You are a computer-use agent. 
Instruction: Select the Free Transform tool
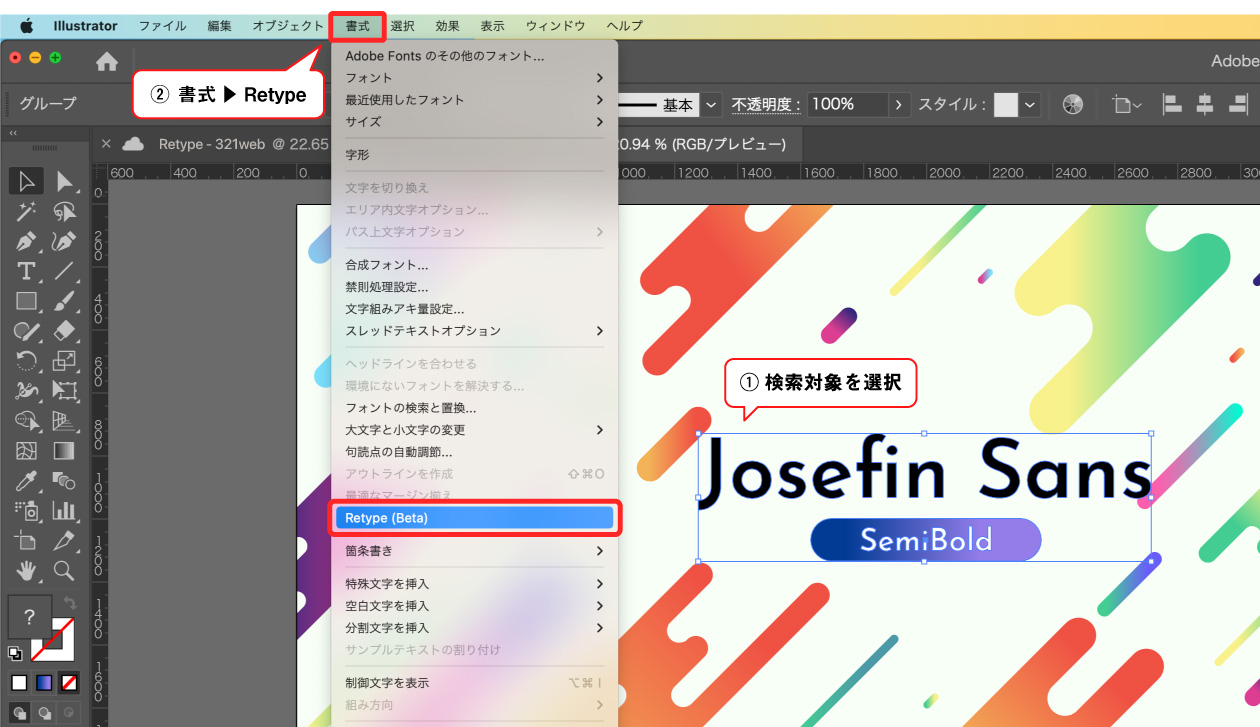point(65,391)
